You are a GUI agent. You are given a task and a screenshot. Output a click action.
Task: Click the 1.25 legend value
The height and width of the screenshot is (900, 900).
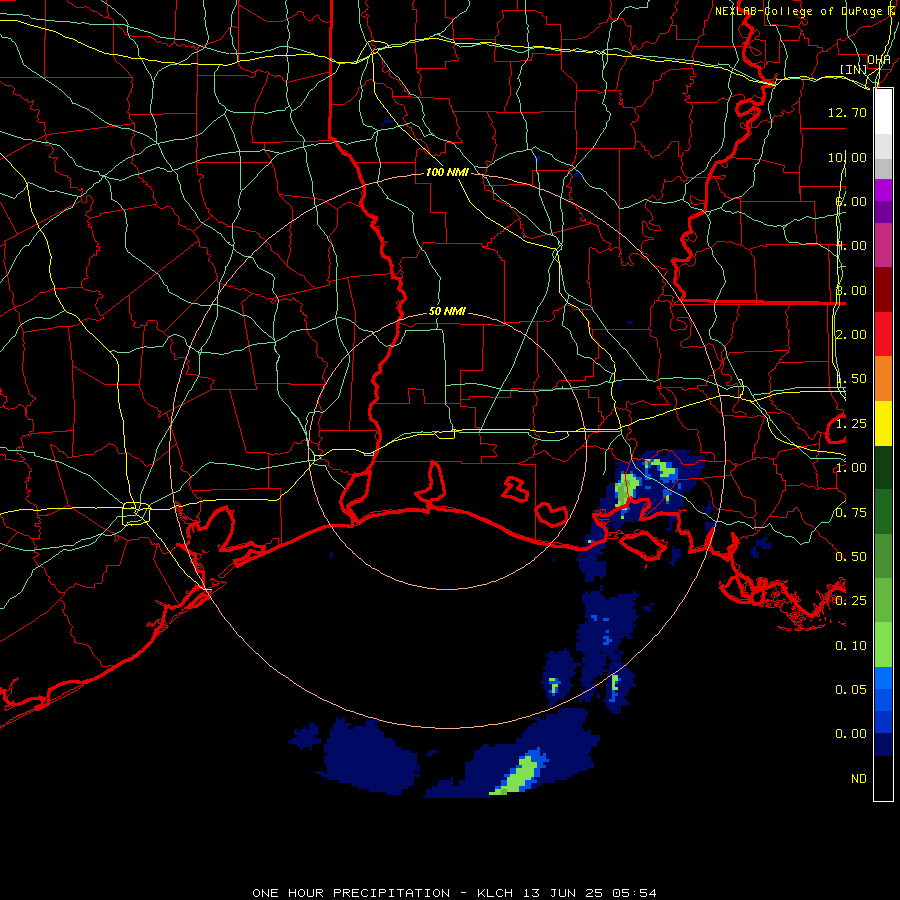point(851,424)
